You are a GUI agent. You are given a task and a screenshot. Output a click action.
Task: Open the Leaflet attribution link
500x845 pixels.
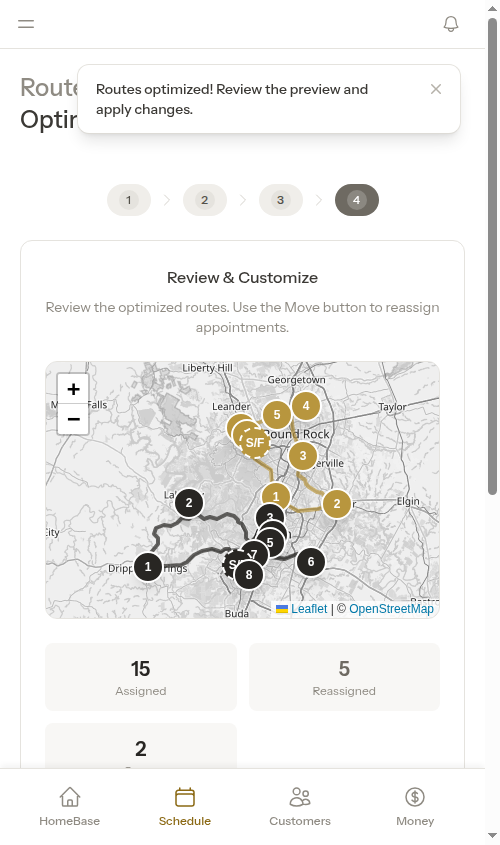pyautogui.click(x=302, y=609)
